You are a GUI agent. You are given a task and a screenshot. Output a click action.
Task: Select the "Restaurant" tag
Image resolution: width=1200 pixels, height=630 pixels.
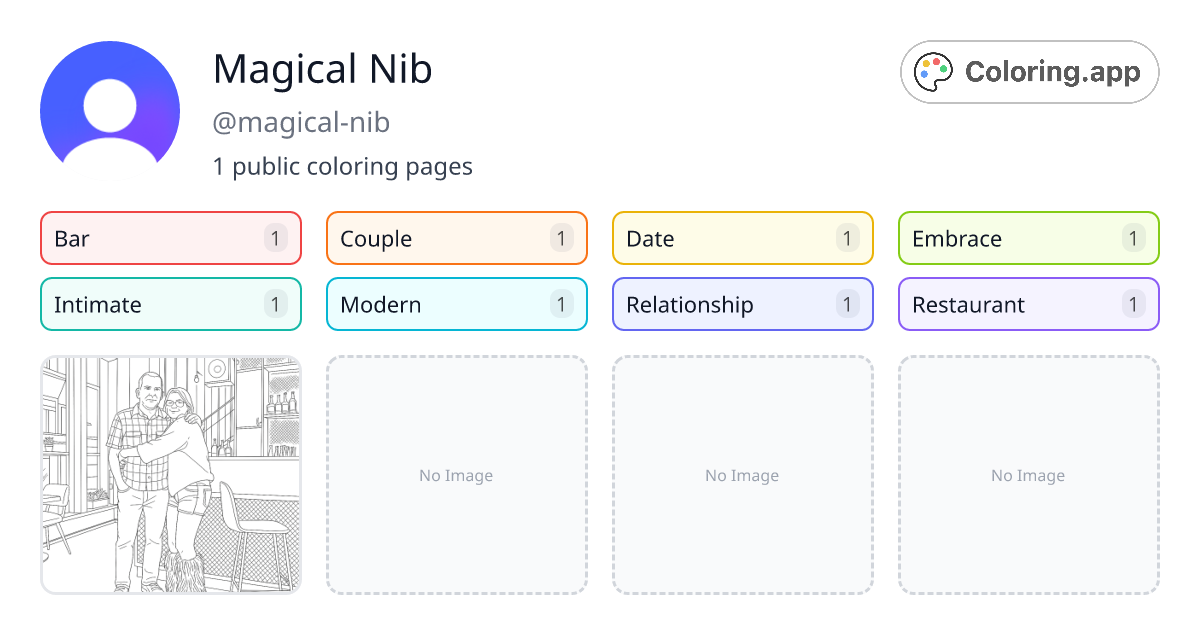click(x=1028, y=304)
